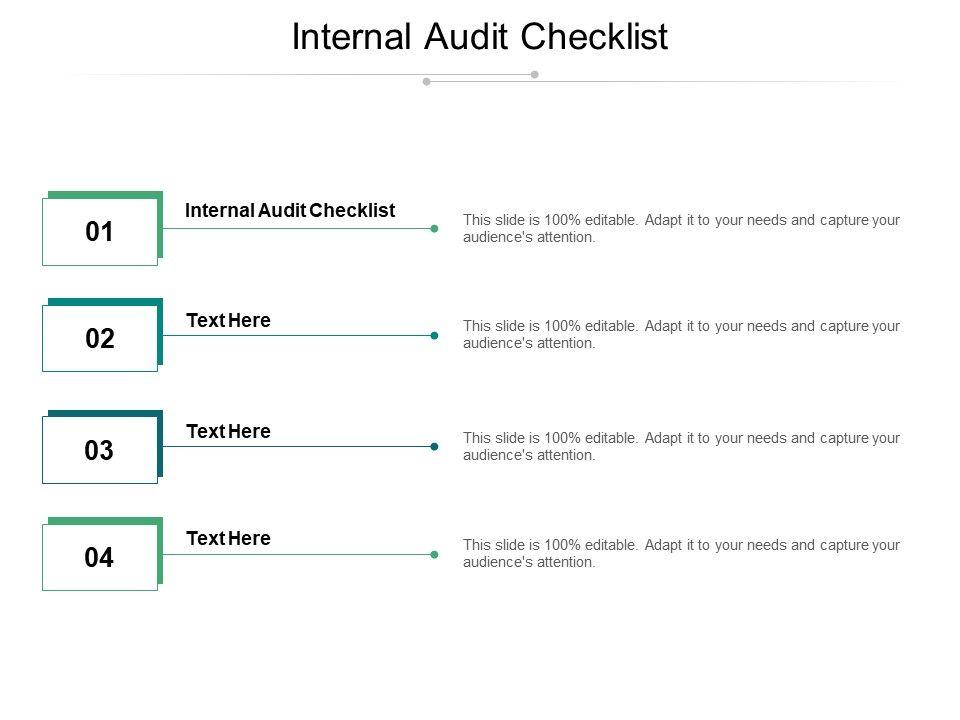The width and height of the screenshot is (960, 720).
Task: Click the green connector dot of row 01
Action: point(434,228)
